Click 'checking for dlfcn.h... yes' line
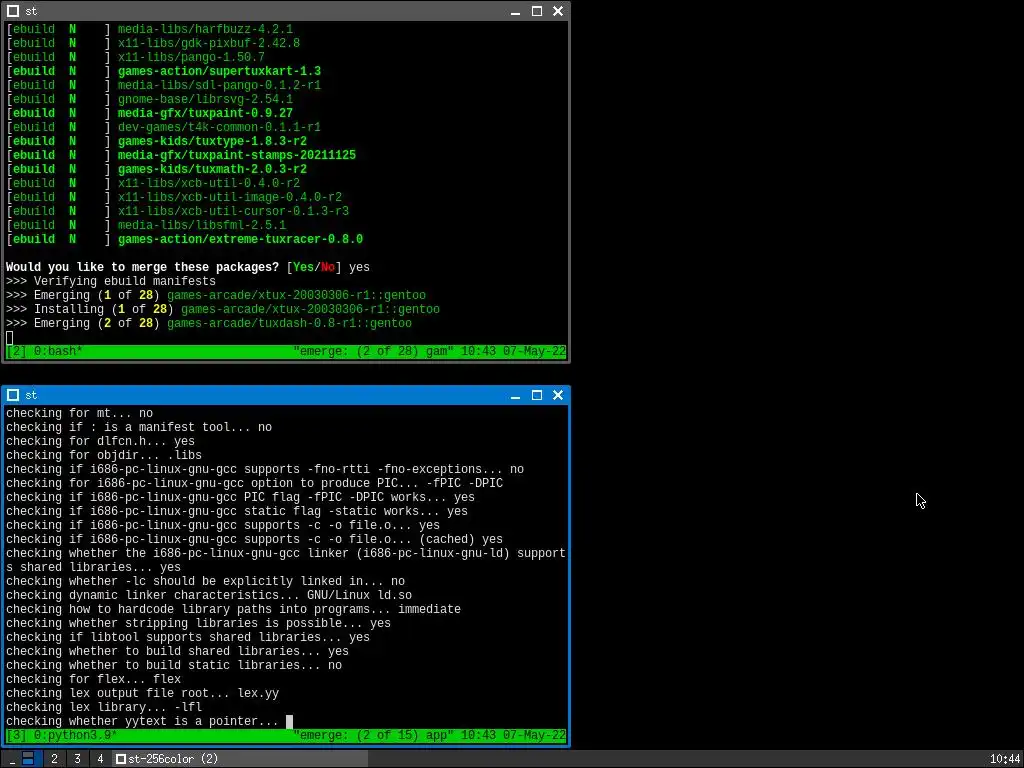This screenshot has width=1024, height=768. click(101, 441)
